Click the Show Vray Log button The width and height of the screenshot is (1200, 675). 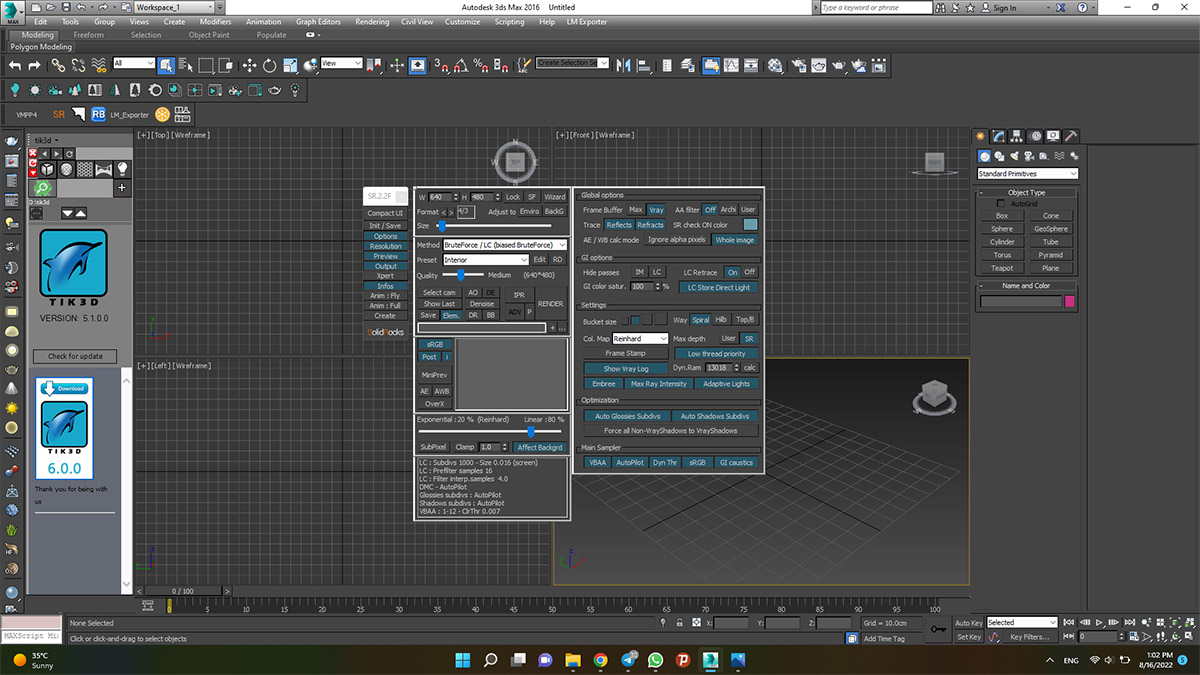coord(626,369)
